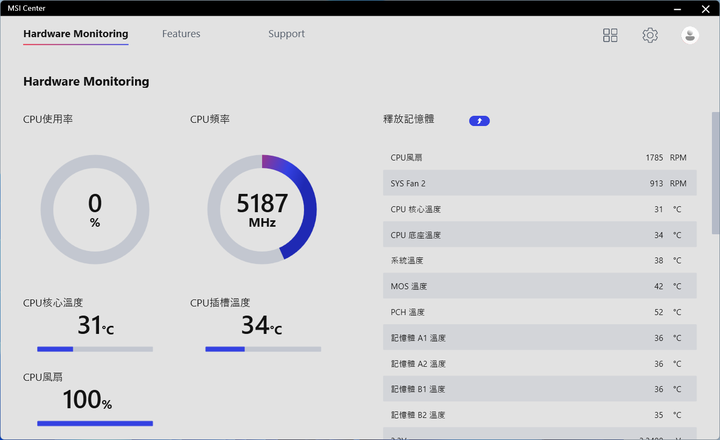Click the CPU風扇 100% progress bar
This screenshot has width=720, height=440.
pyautogui.click(x=95, y=423)
